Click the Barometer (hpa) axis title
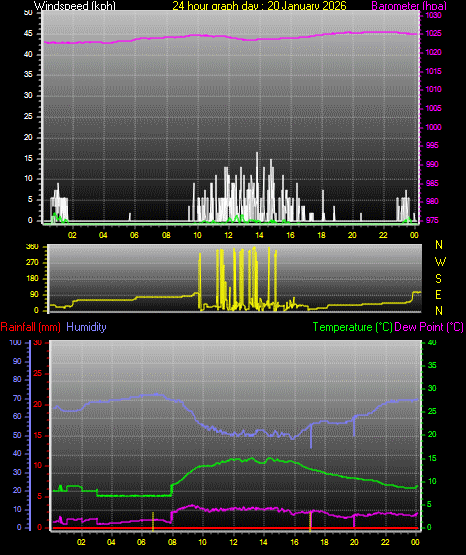The height and width of the screenshot is (555, 466). [409, 6]
